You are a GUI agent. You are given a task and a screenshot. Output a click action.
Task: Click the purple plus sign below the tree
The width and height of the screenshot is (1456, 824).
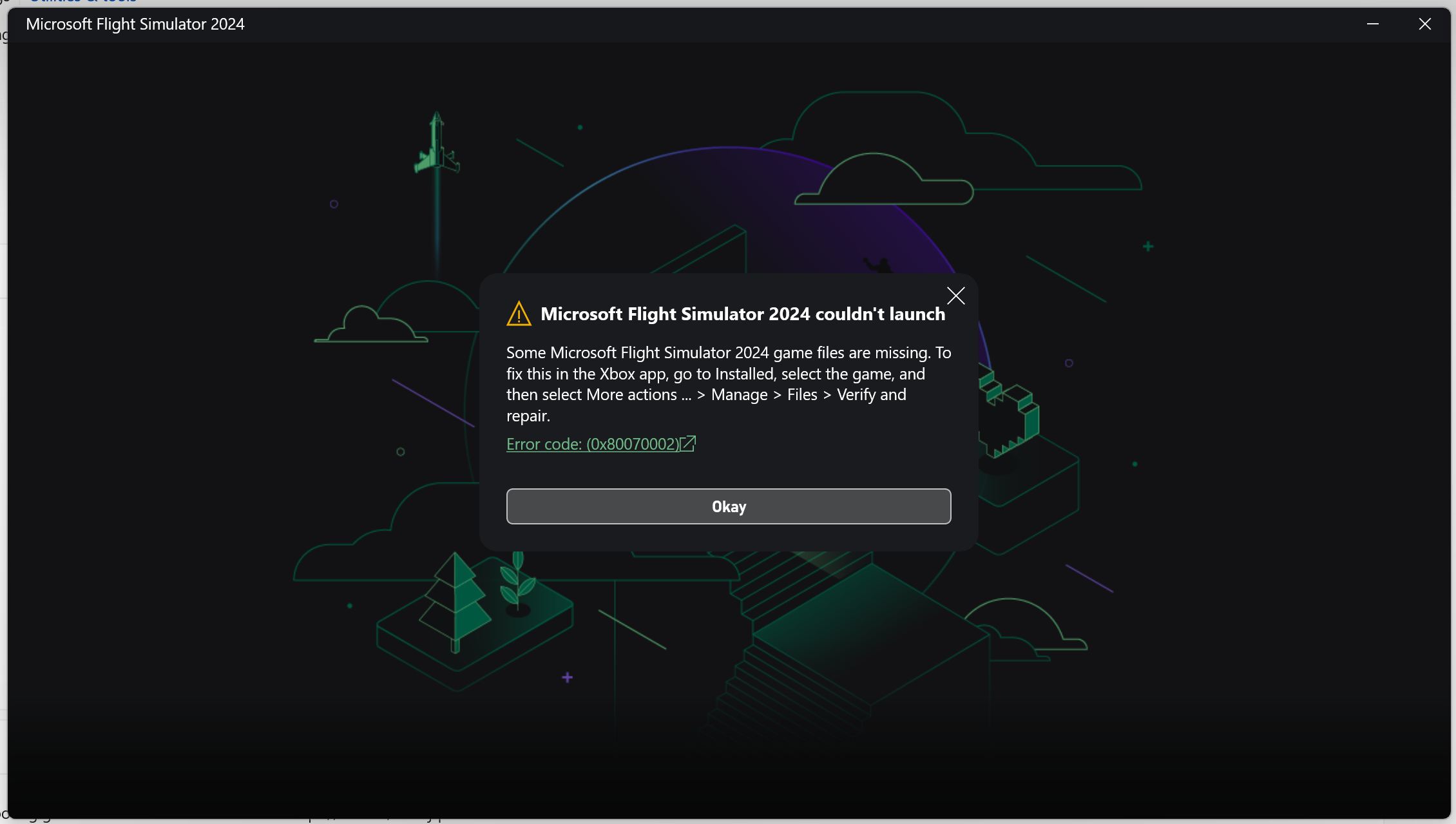(567, 677)
